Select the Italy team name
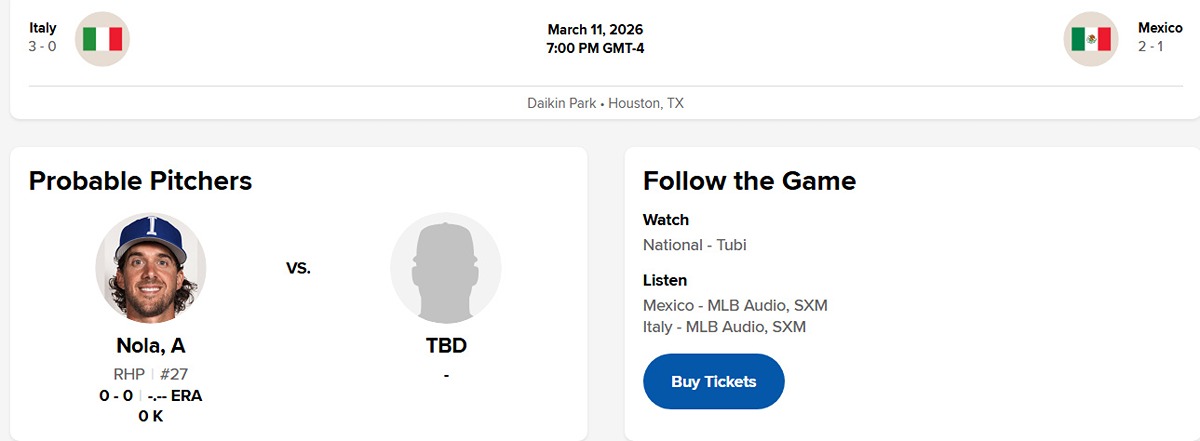 click(x=43, y=28)
